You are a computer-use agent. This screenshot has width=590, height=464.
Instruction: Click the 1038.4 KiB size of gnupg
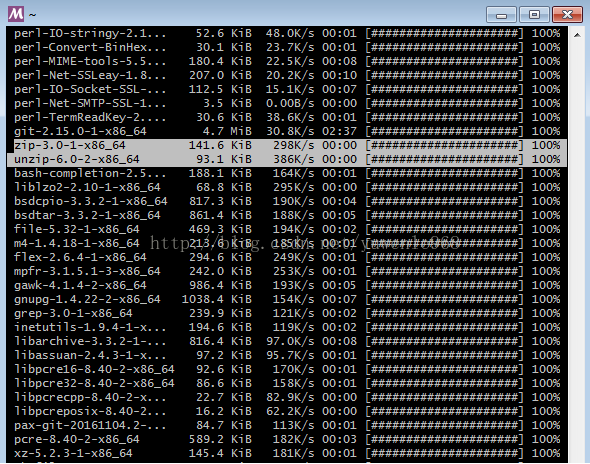click(217, 299)
